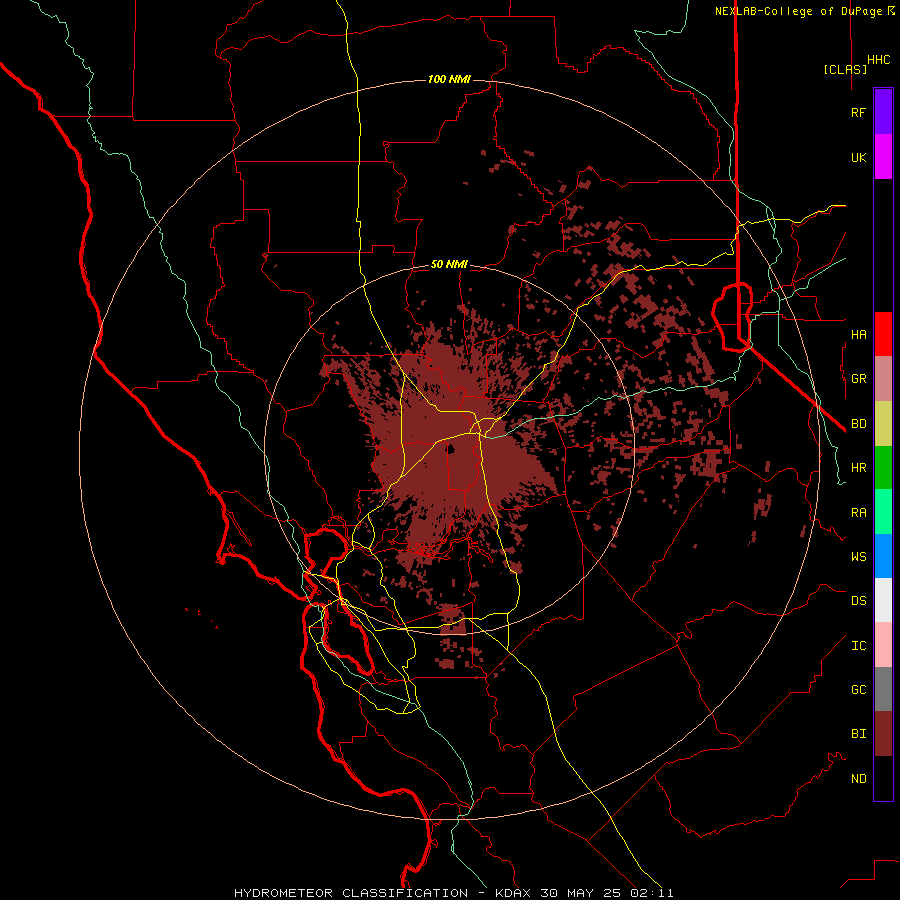Click the BD legend label
Viewport: 900px width, 900px height.
pyautogui.click(x=858, y=424)
